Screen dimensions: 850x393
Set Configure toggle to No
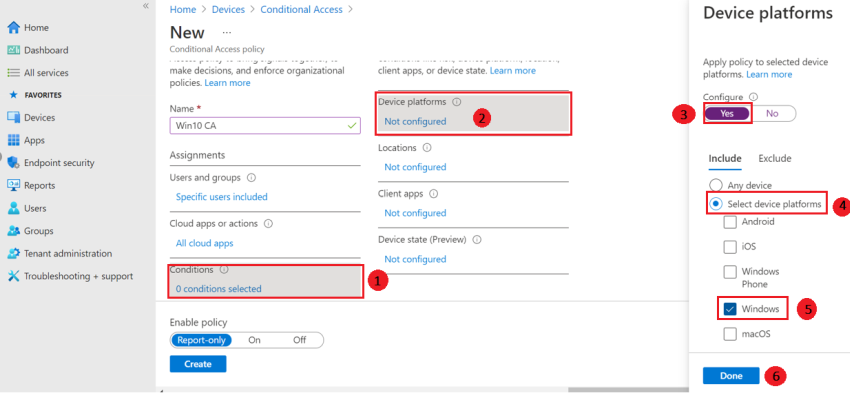point(772,113)
